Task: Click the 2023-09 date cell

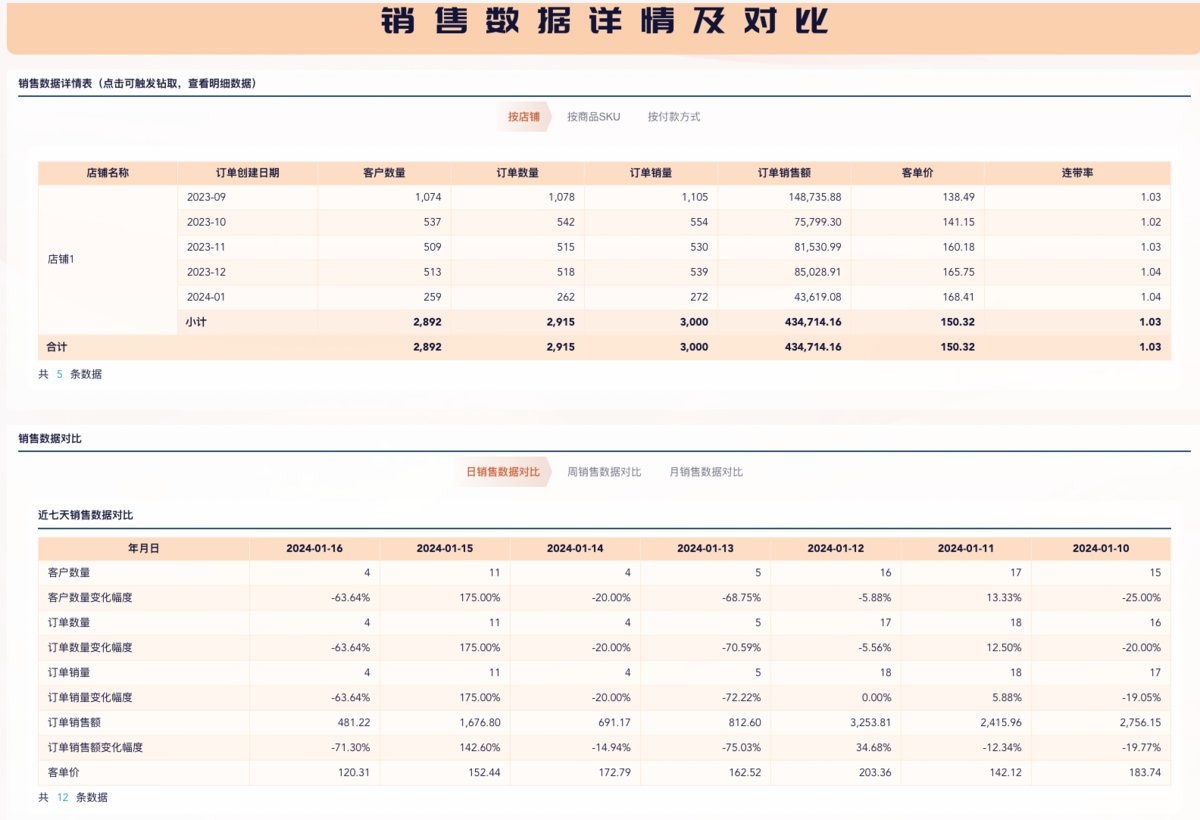Action: point(248,197)
